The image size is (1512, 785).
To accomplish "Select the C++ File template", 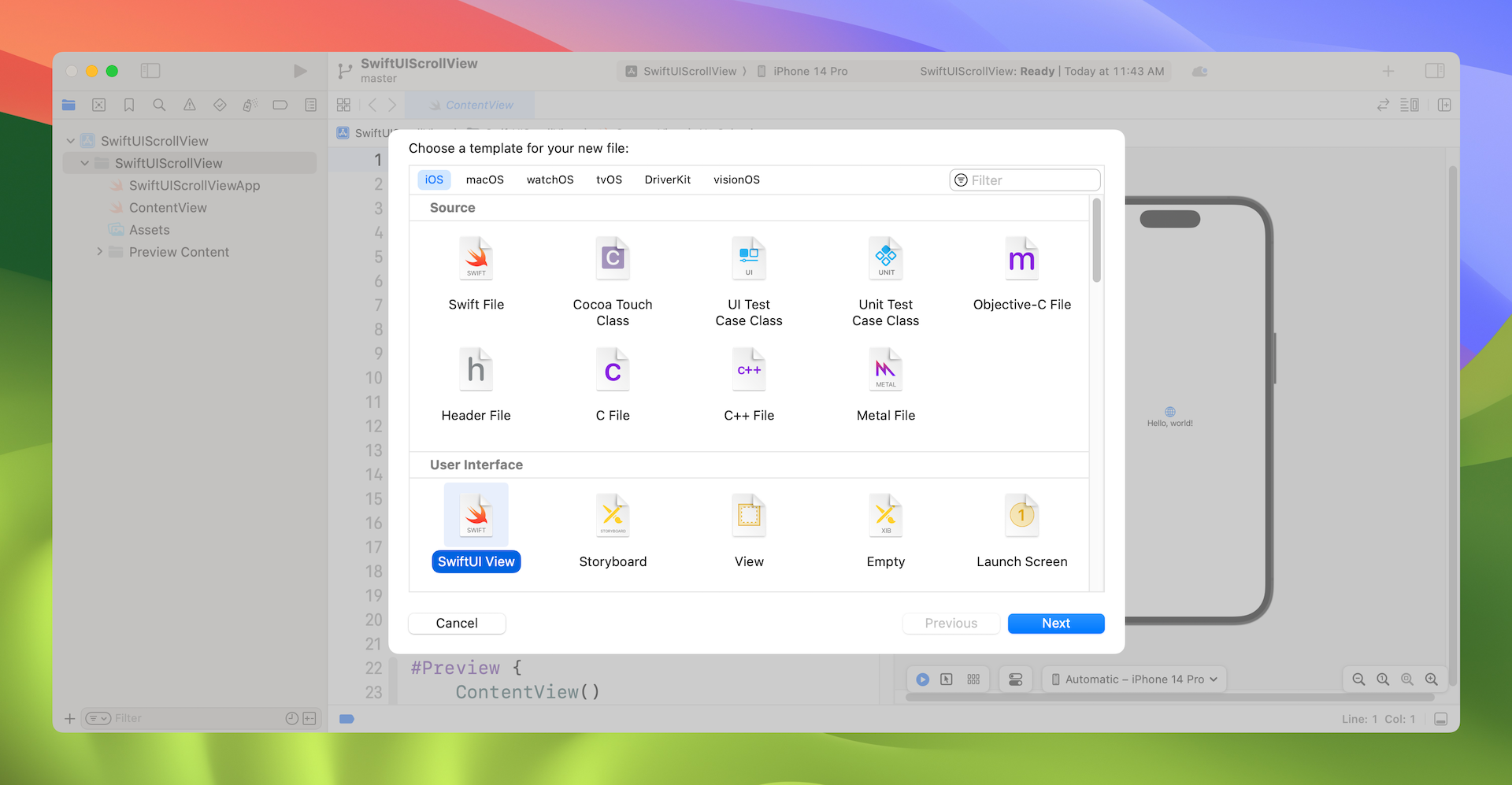I will (749, 385).
